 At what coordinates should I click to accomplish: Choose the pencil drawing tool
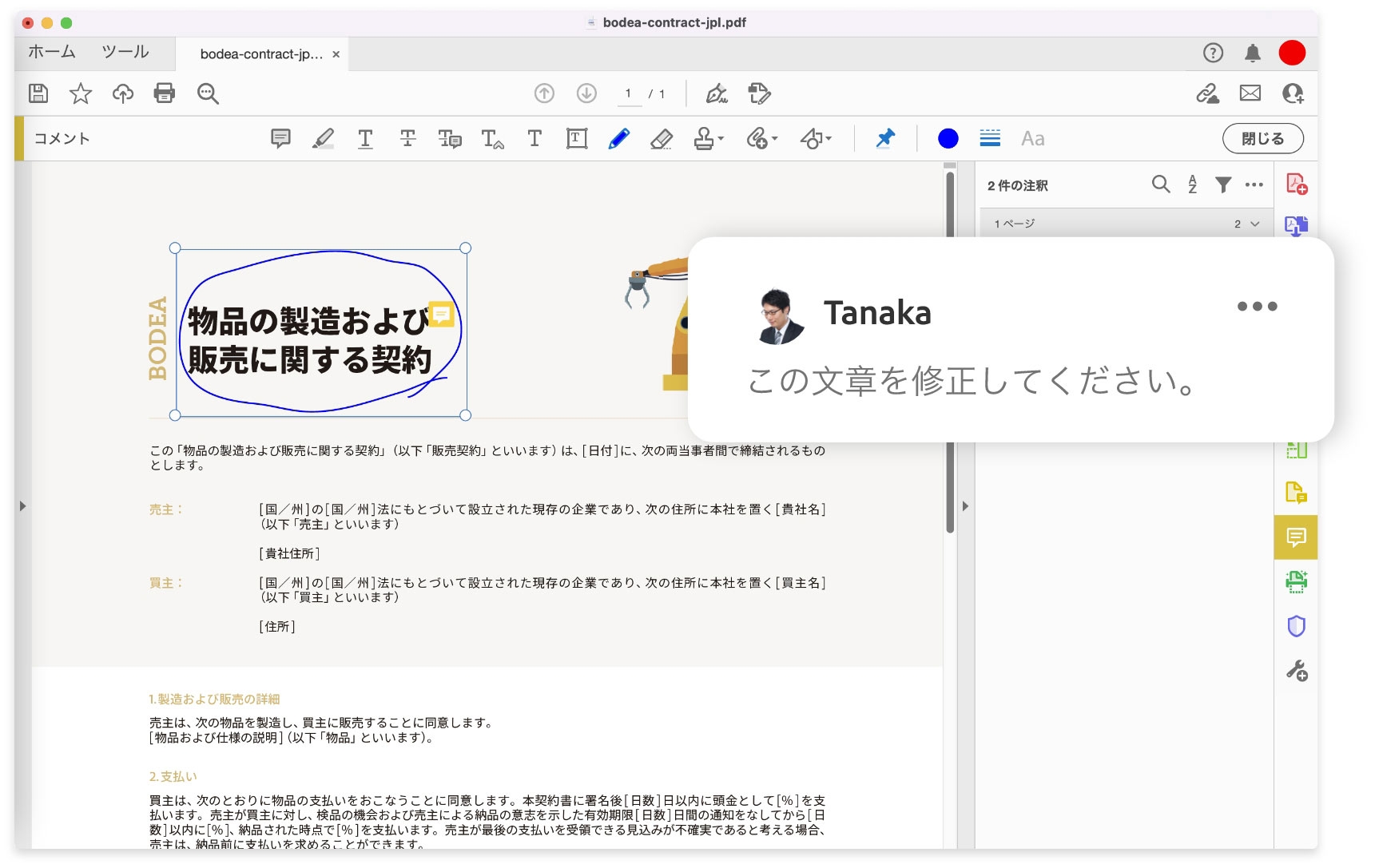click(618, 138)
